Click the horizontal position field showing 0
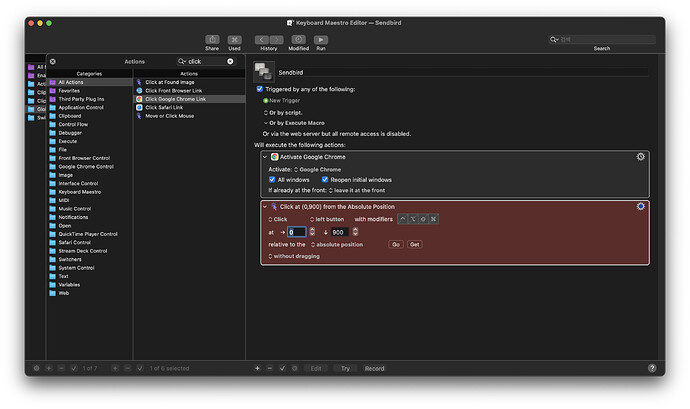 coord(297,232)
